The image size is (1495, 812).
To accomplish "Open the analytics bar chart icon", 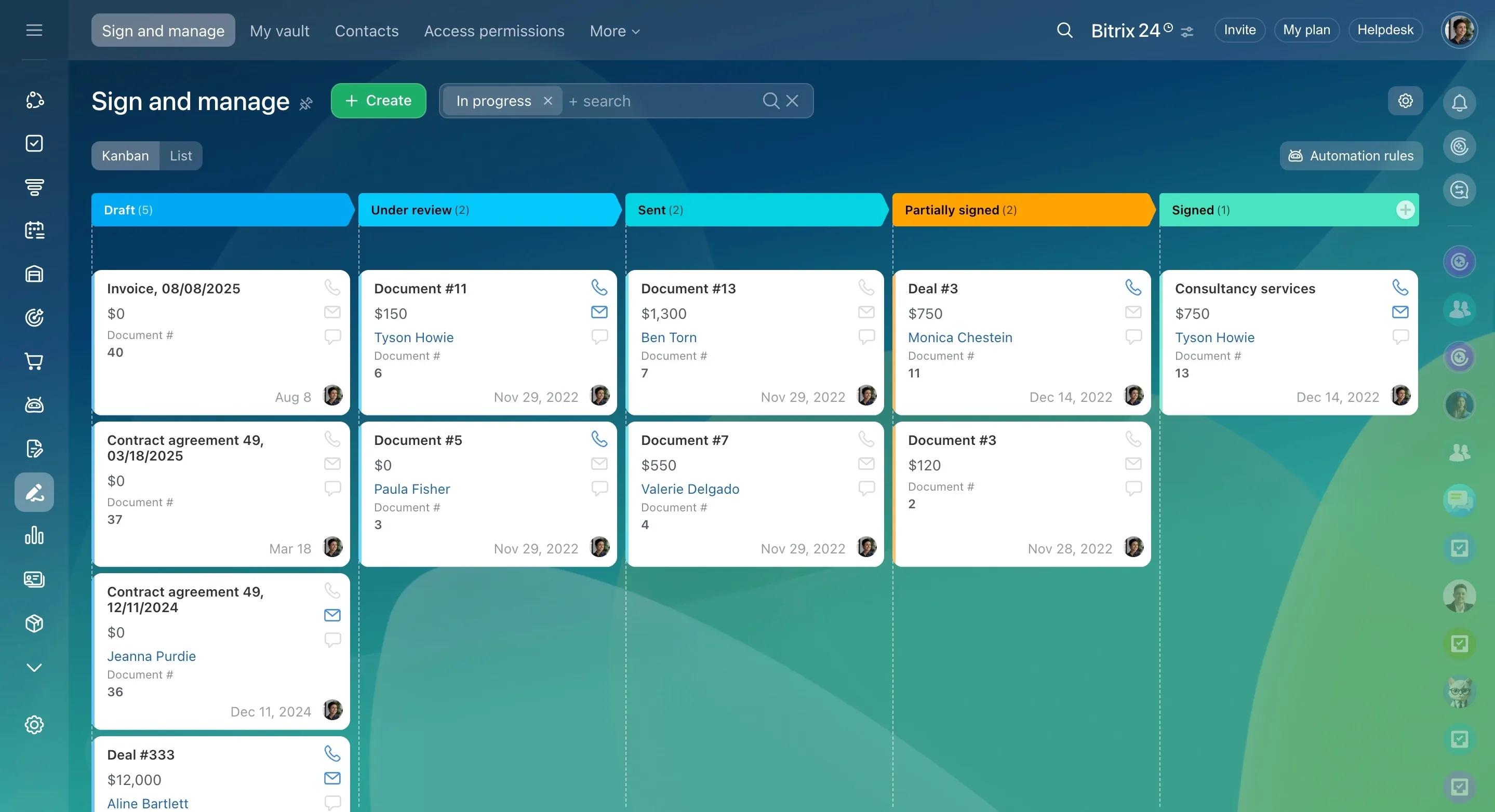I will (x=34, y=535).
